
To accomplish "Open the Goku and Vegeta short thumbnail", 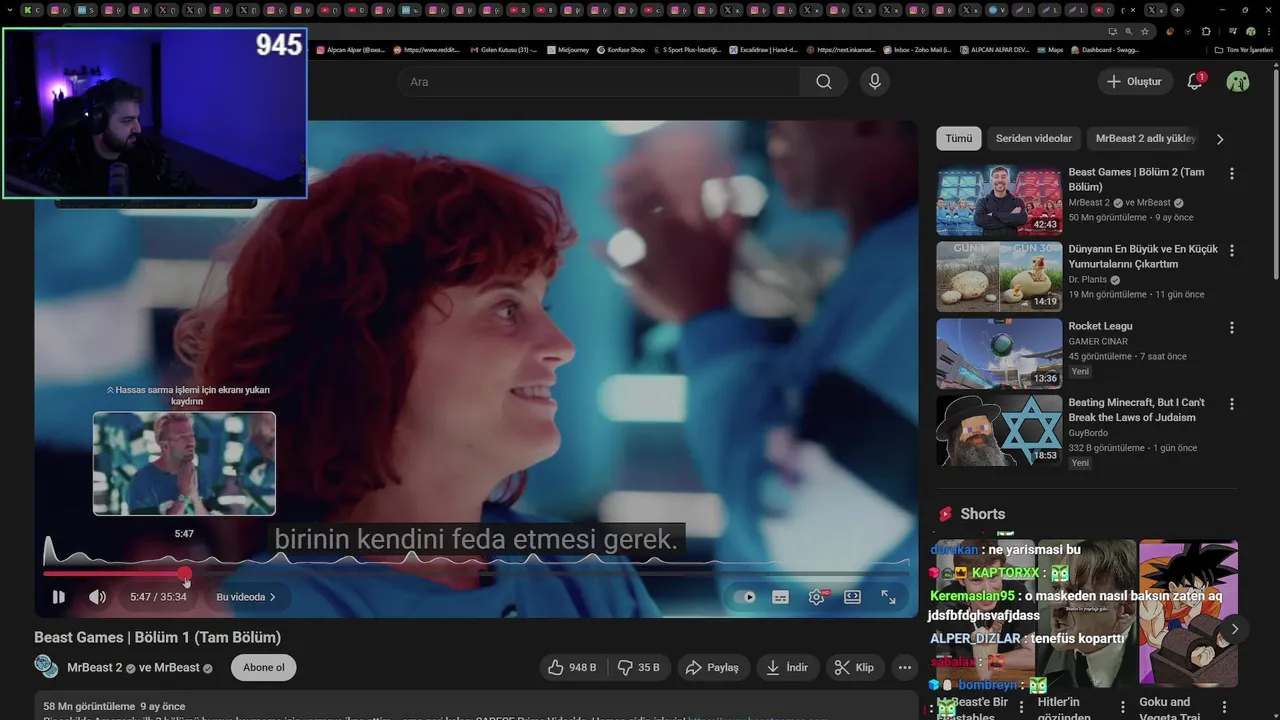I will click(1188, 612).
